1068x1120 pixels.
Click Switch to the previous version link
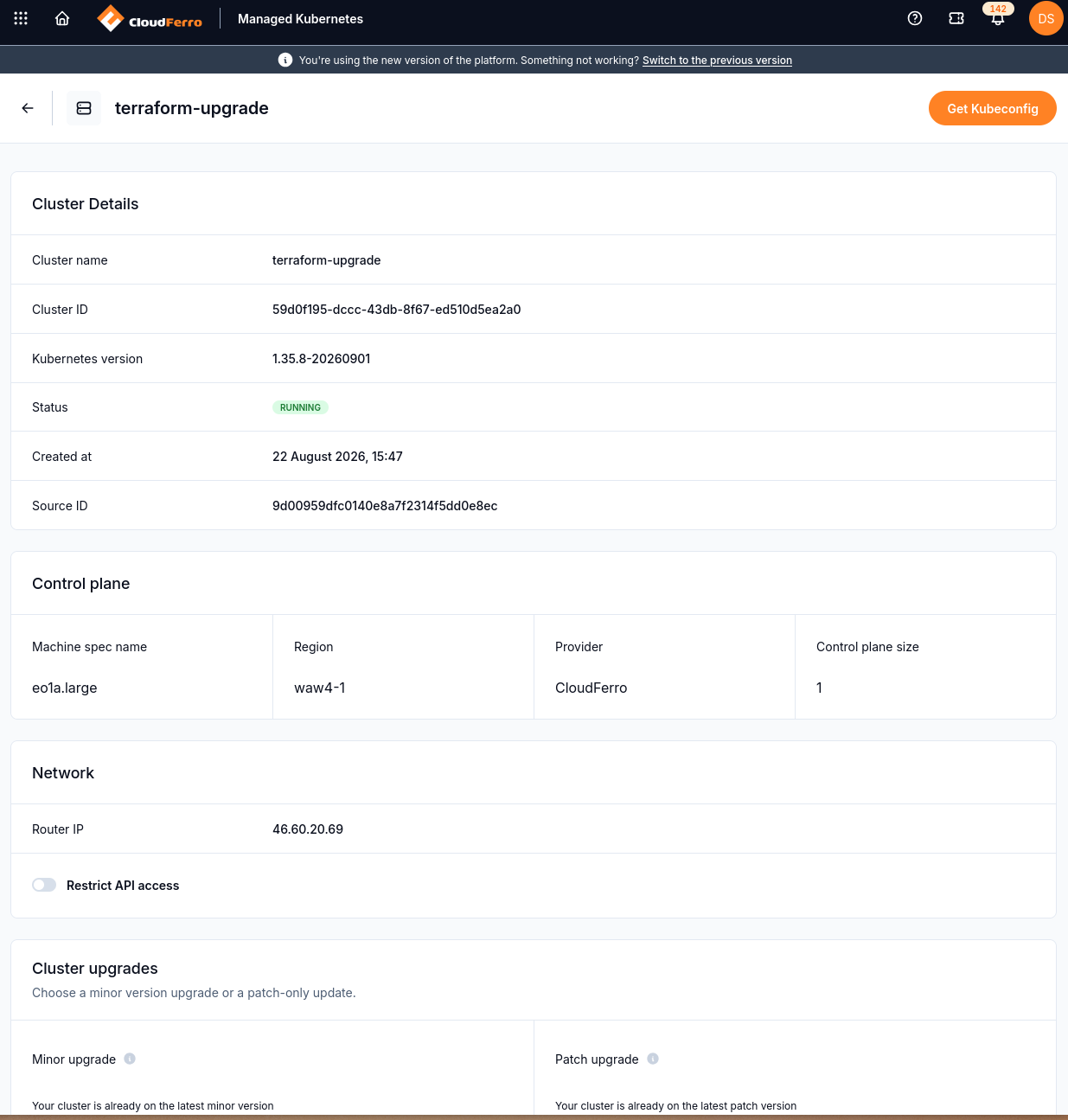click(x=717, y=61)
